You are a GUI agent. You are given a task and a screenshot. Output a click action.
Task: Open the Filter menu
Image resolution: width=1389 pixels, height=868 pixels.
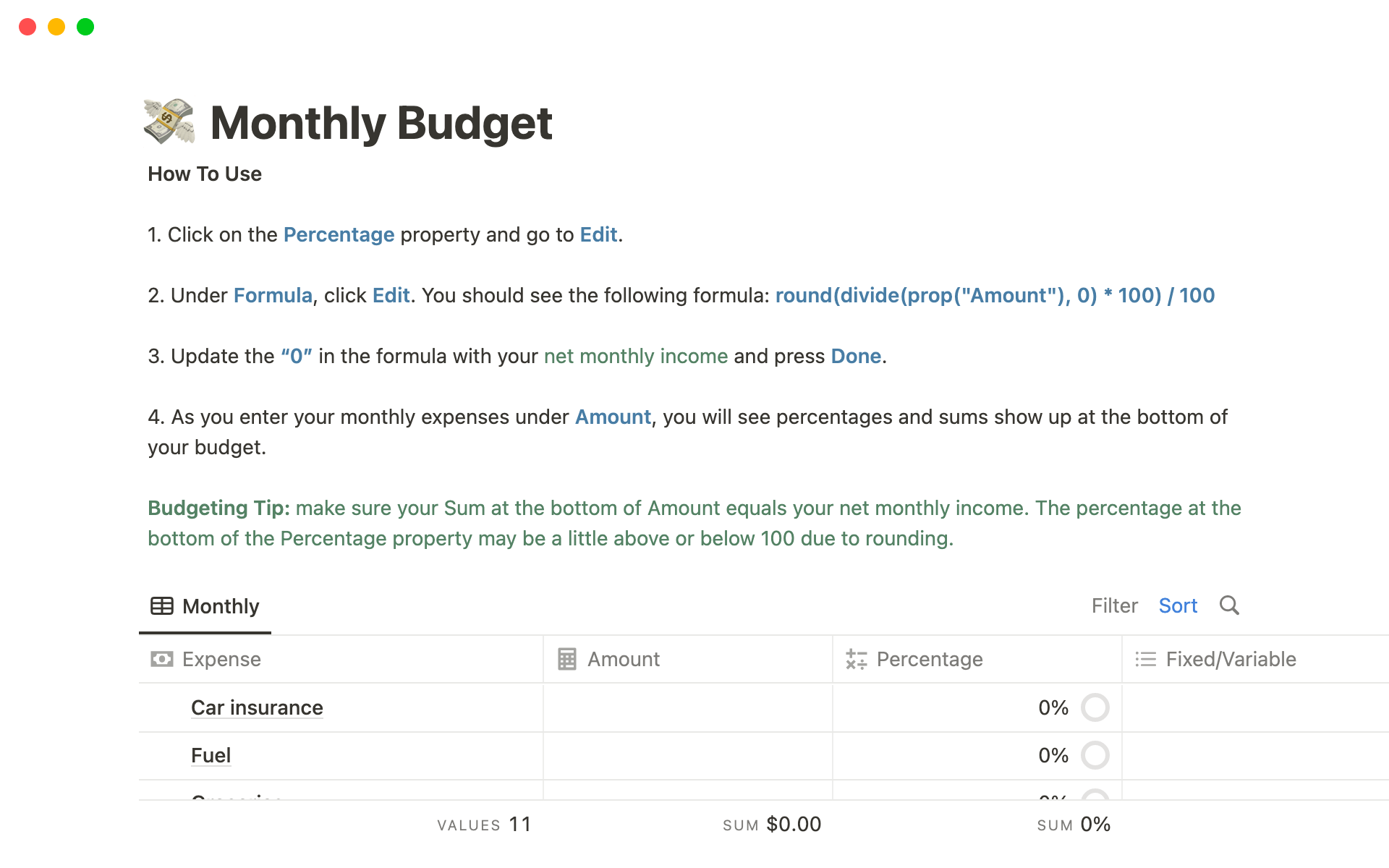coord(1114,605)
